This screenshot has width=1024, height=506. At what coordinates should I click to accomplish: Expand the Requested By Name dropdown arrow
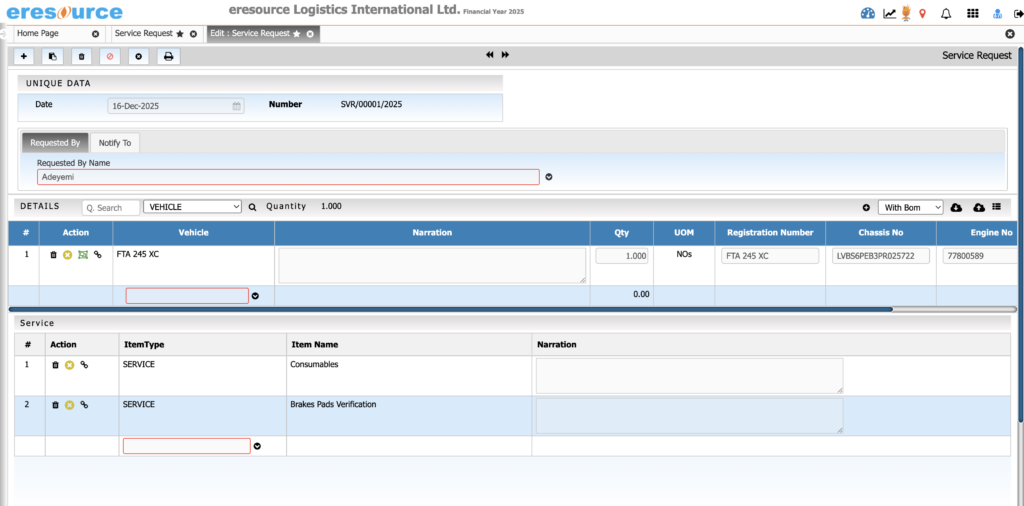point(549,177)
